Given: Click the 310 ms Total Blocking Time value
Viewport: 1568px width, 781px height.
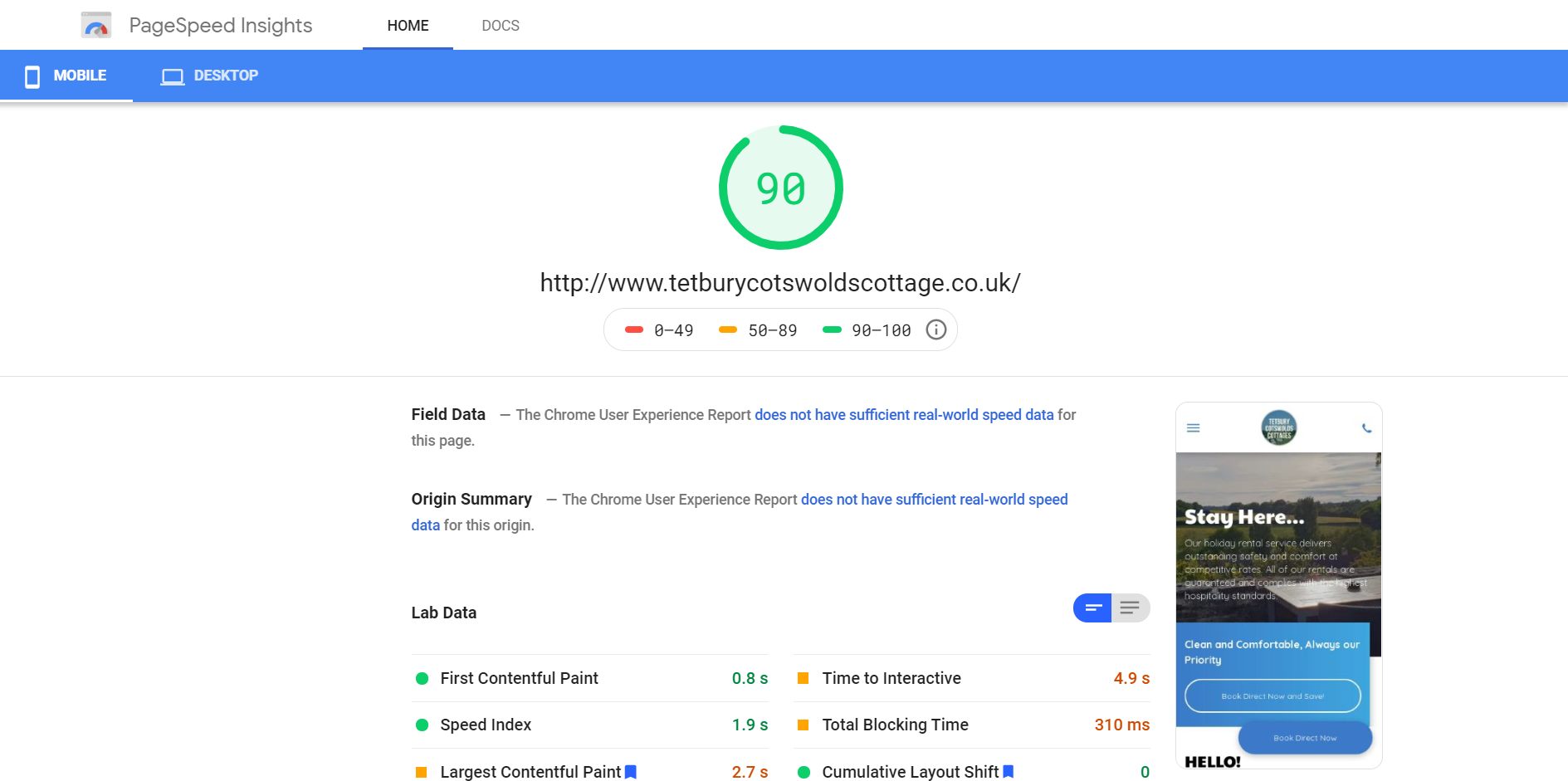Looking at the screenshot, I should pyautogui.click(x=1122, y=725).
